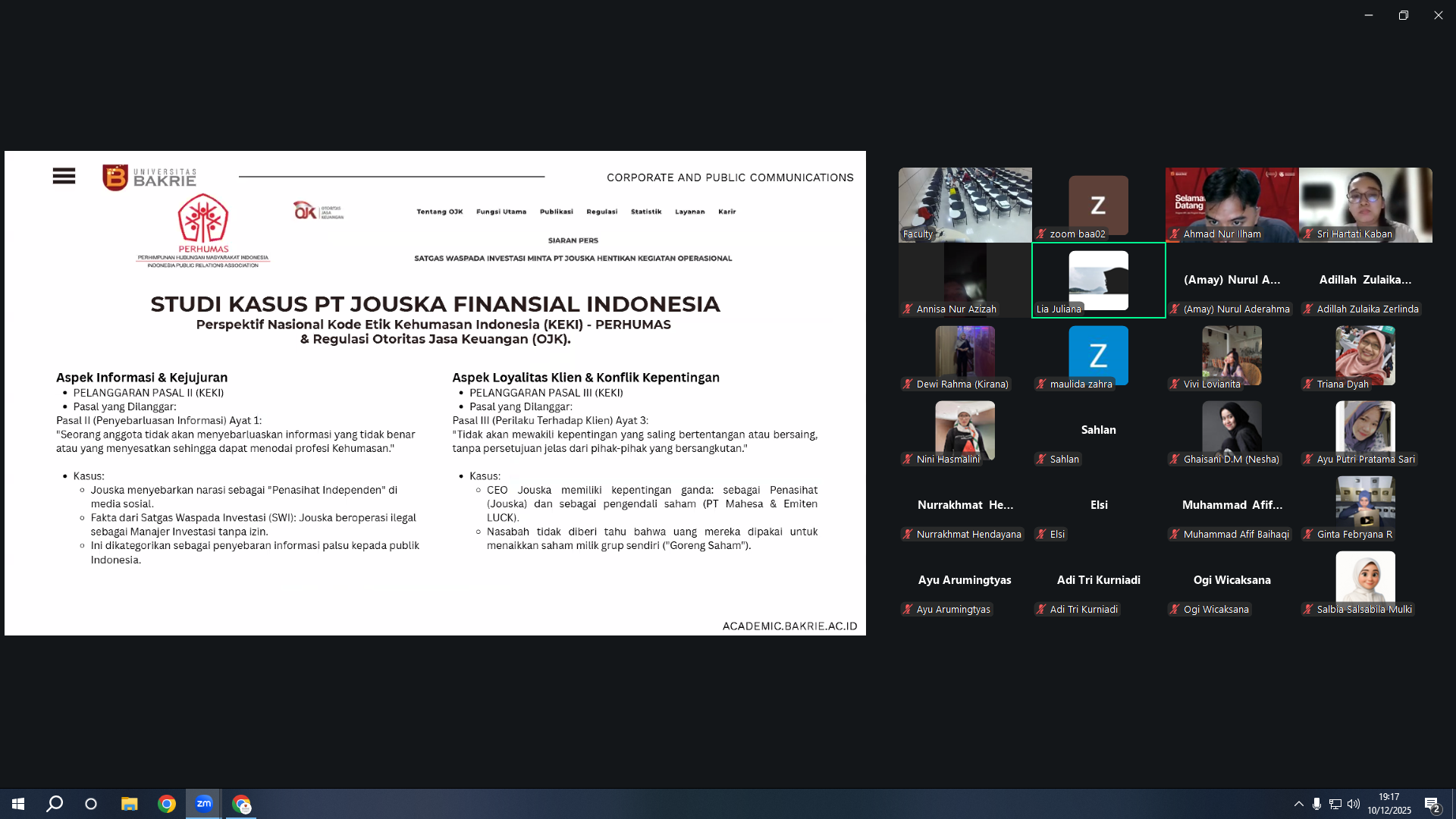Click muted mic icon for Sri Hartati Kaban
This screenshot has width=1456, height=819.
coord(1308,234)
